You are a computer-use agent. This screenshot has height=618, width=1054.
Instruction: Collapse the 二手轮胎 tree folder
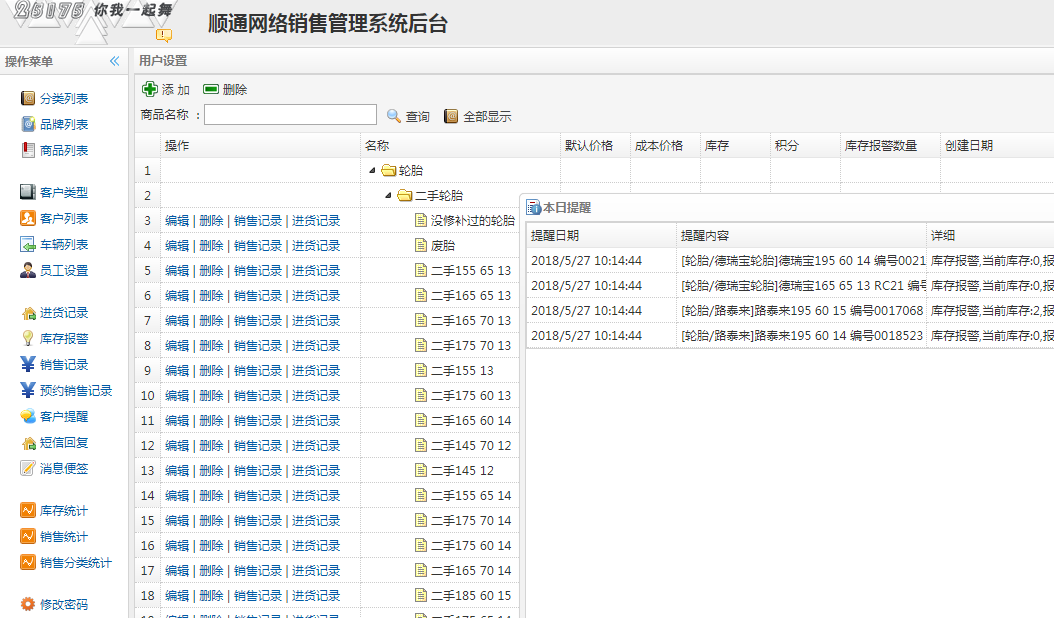(389, 196)
